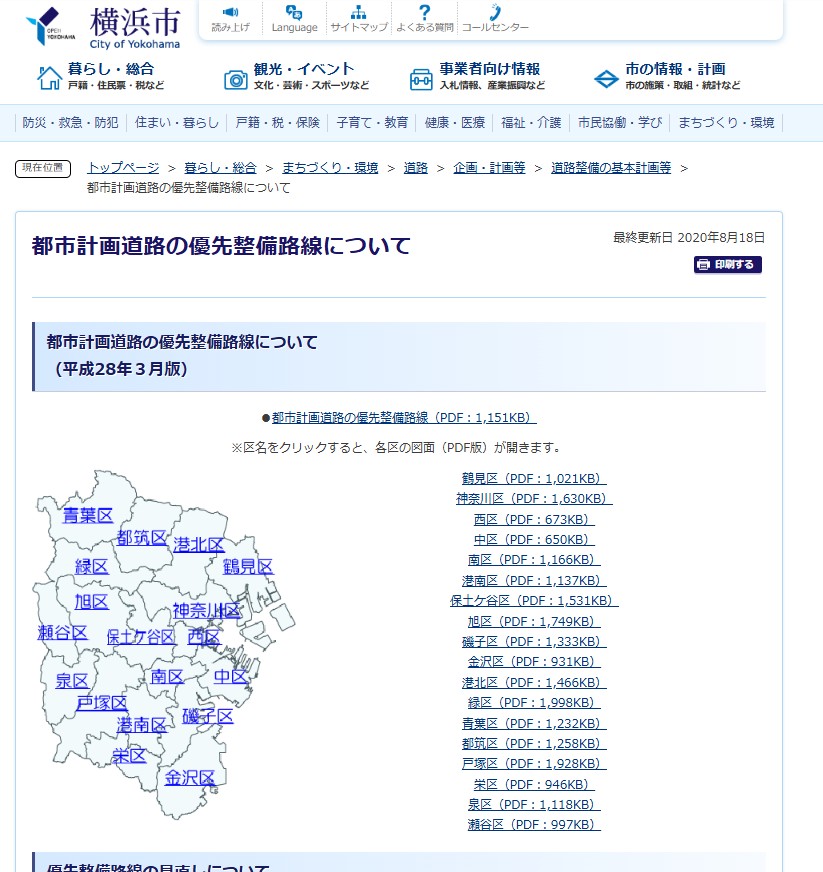Click the よくある質問 question mark icon
Viewport: 823px width, 872px height.
(x=424, y=13)
